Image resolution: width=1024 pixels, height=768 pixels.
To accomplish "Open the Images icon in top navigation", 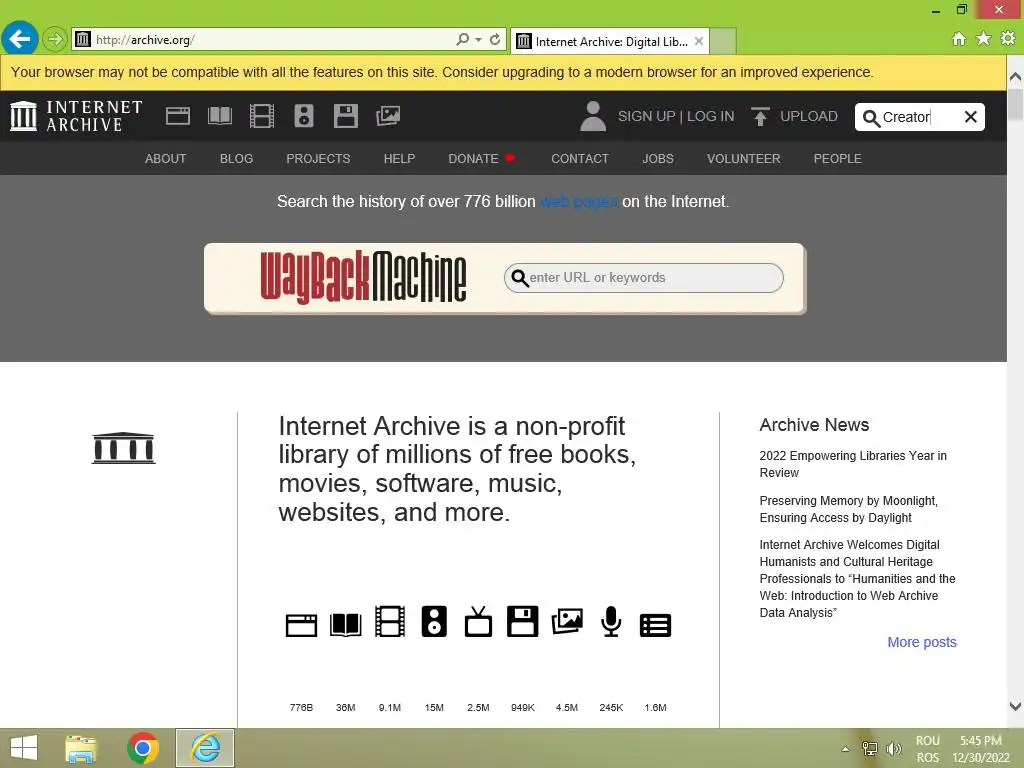I will point(388,116).
